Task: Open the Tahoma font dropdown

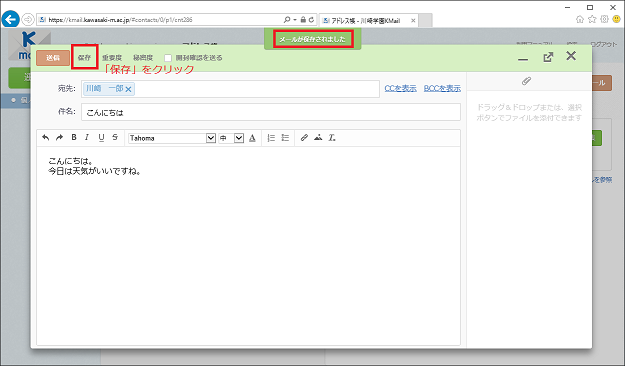Action: click(172, 138)
